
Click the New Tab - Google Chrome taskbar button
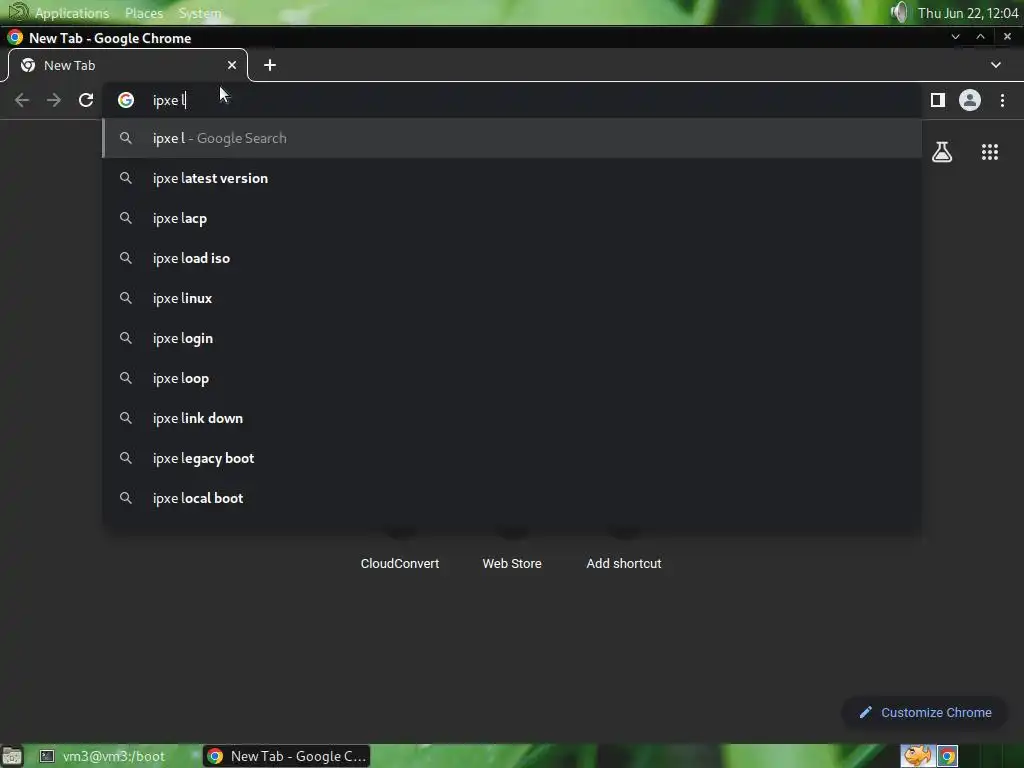pyautogui.click(x=287, y=756)
